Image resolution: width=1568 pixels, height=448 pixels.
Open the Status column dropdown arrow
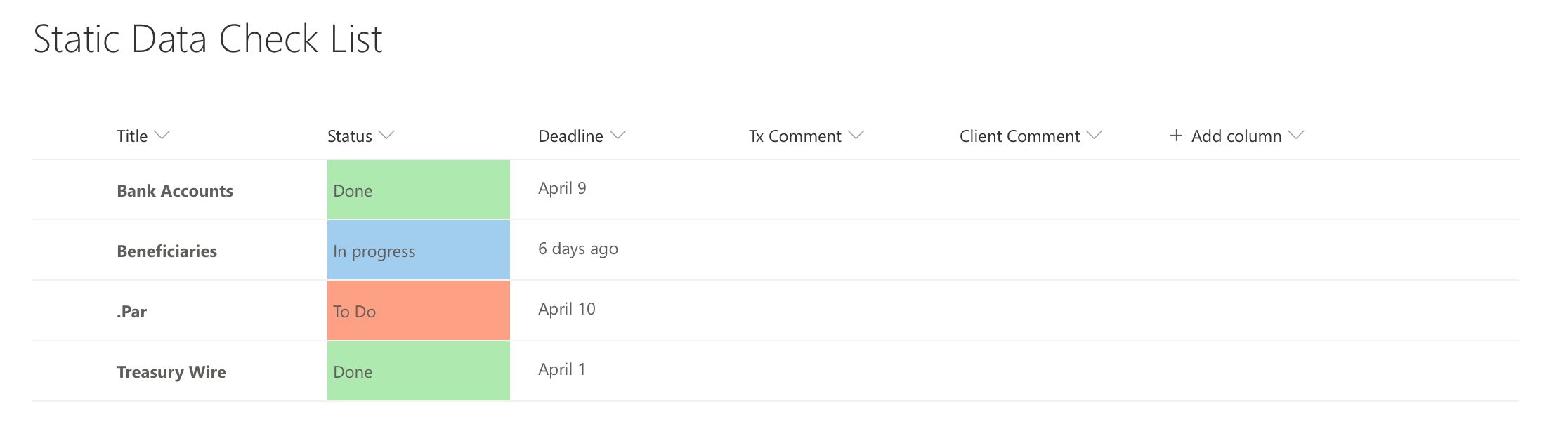point(386,136)
